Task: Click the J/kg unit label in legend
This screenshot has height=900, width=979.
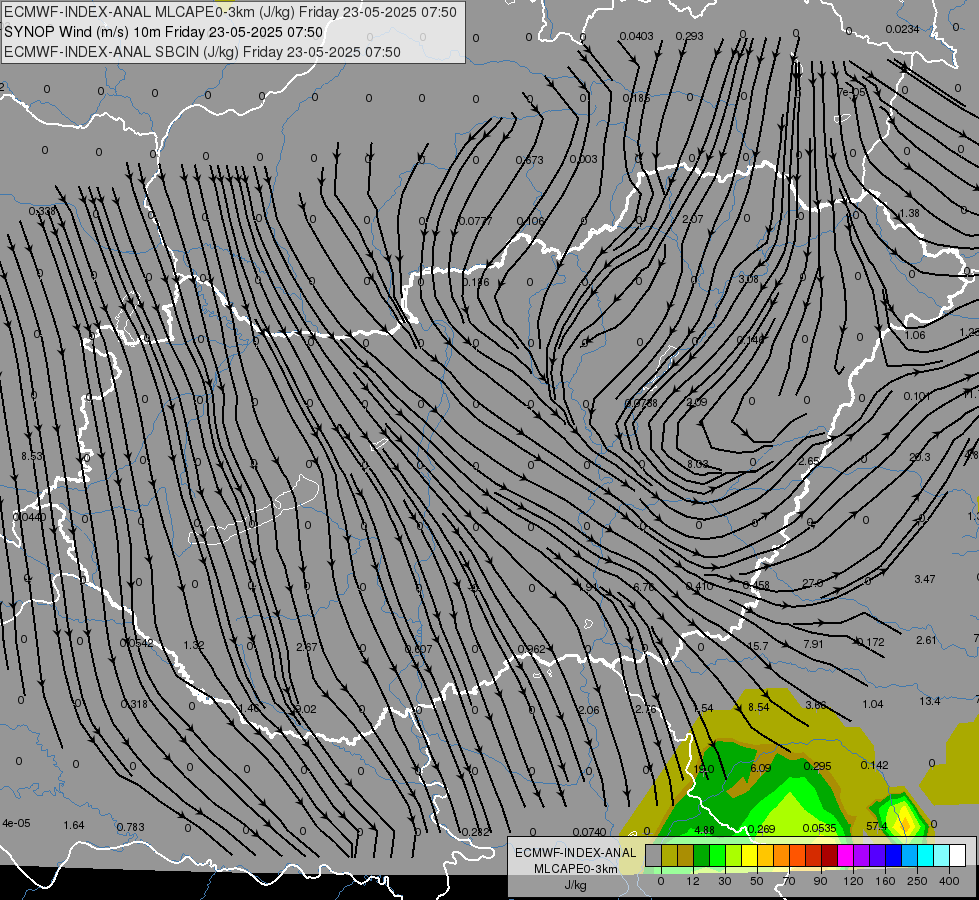Action: (x=575, y=885)
